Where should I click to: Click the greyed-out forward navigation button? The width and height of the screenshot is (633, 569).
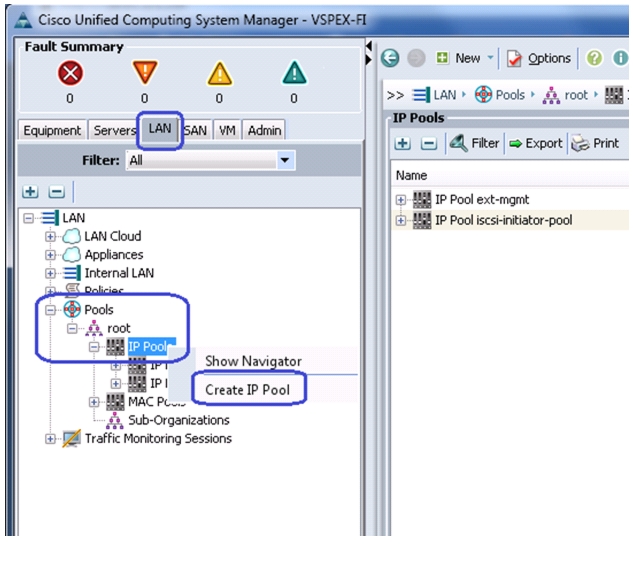pos(416,58)
